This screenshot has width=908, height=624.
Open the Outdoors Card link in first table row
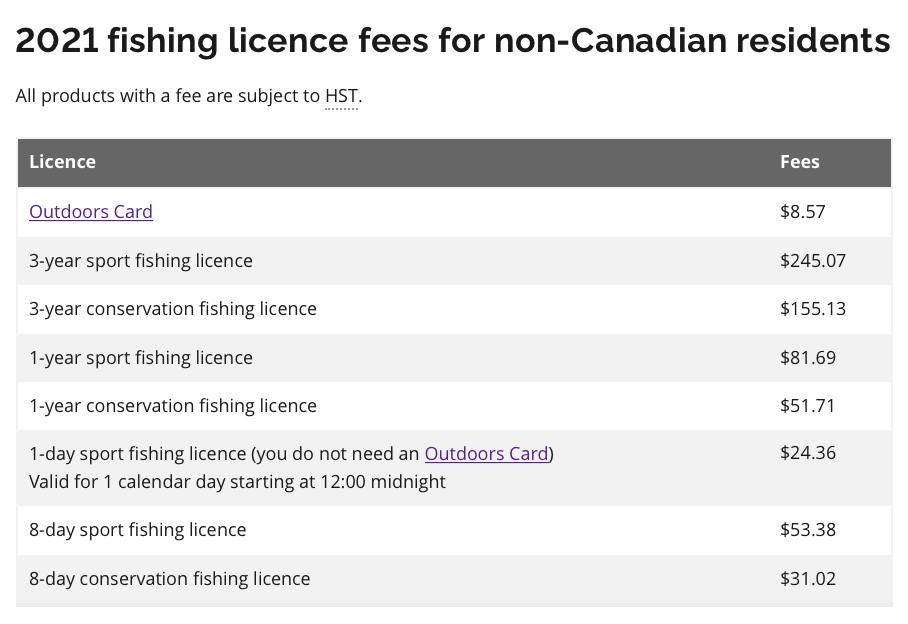[91, 212]
